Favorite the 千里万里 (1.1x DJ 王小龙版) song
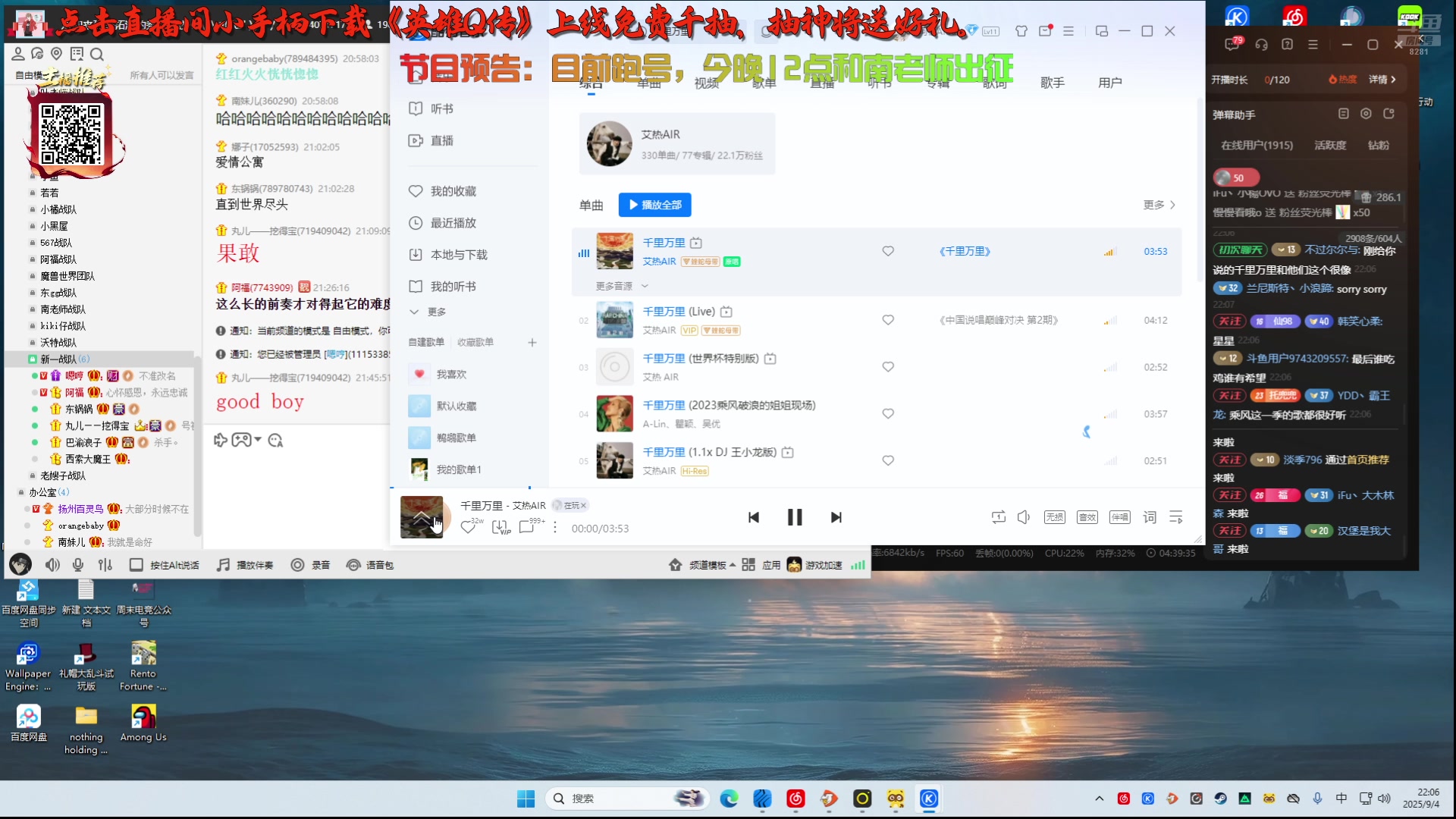Viewport: 1456px width, 819px height. coord(888,460)
